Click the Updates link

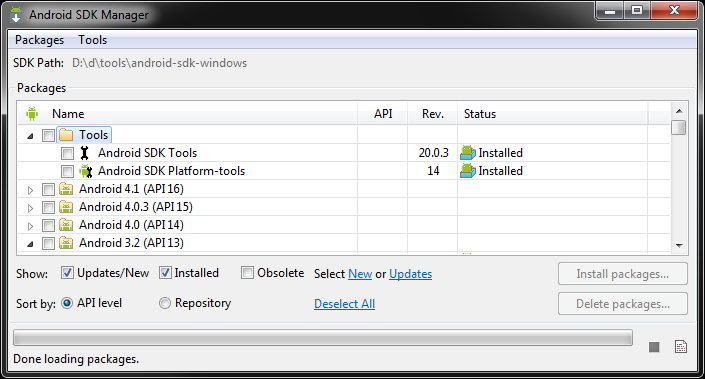(411, 274)
